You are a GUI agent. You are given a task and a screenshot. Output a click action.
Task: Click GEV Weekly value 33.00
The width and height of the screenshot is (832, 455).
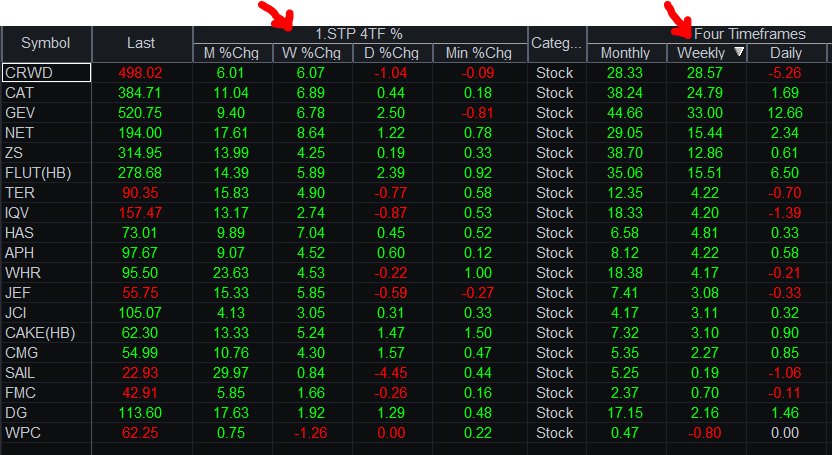click(705, 113)
